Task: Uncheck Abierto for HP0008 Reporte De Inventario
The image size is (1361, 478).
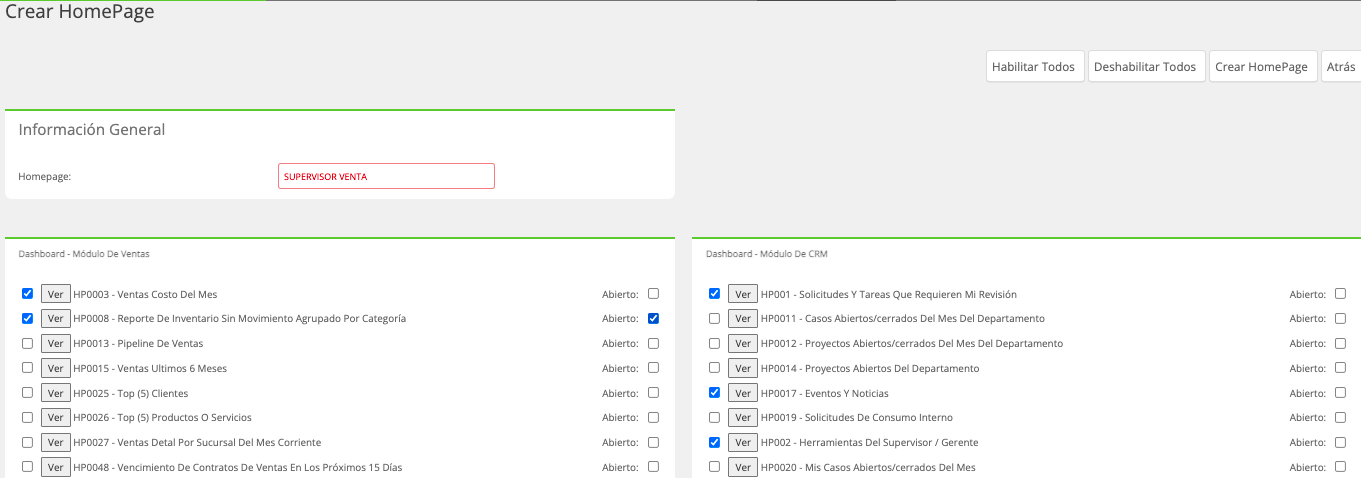Action: coord(653,318)
